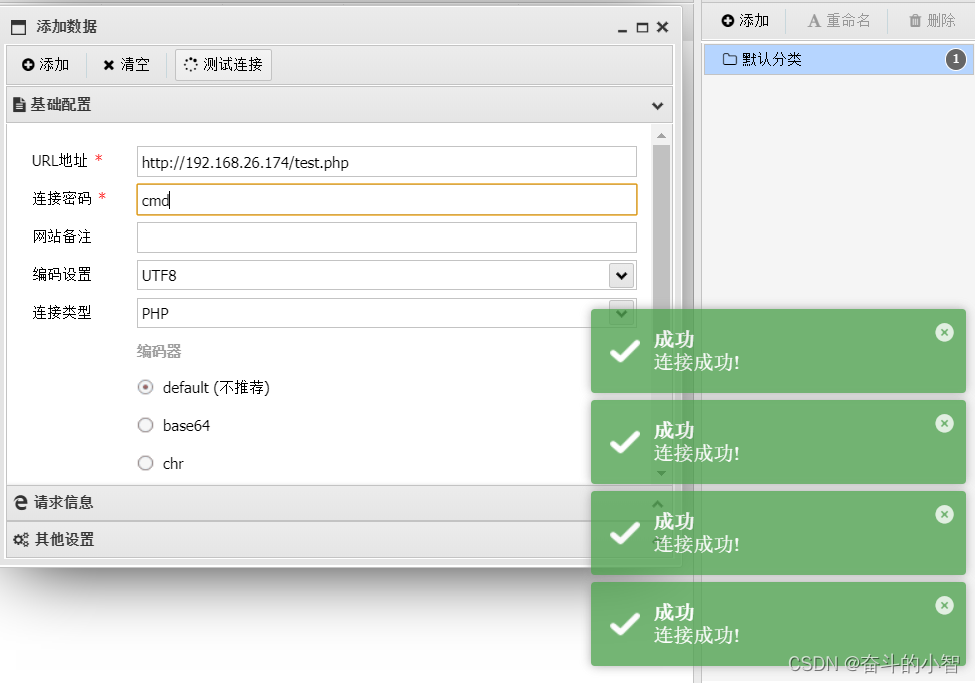Close the 添加数据 dialog window
This screenshot has width=975, height=683.
tap(663, 27)
